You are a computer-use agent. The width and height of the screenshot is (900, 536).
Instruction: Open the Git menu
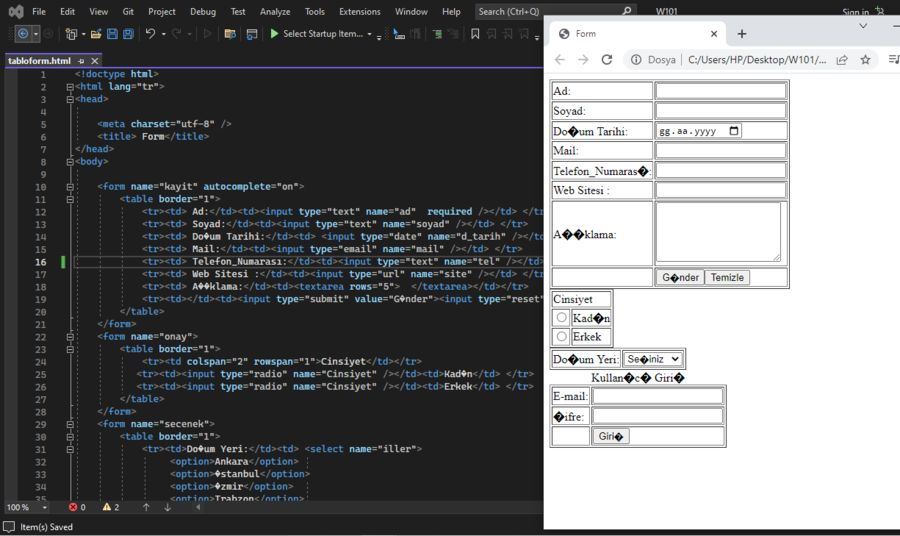(128, 11)
